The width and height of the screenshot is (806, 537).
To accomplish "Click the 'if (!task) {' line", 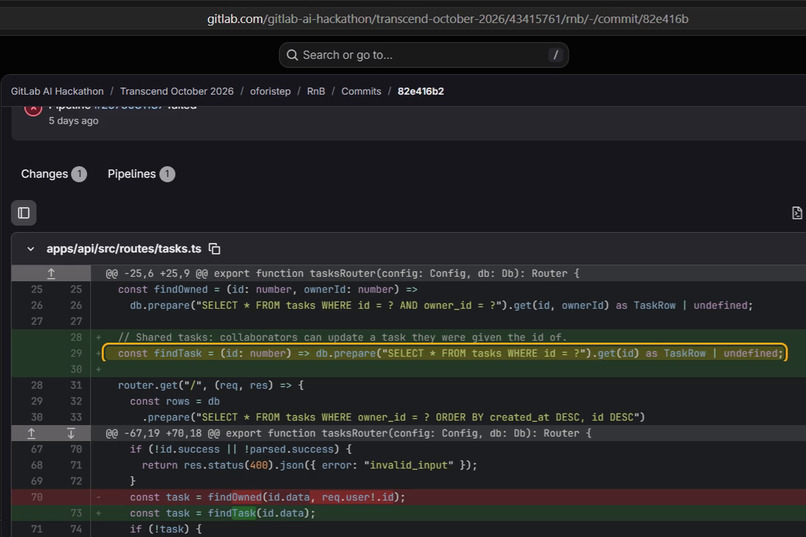I will (166, 529).
